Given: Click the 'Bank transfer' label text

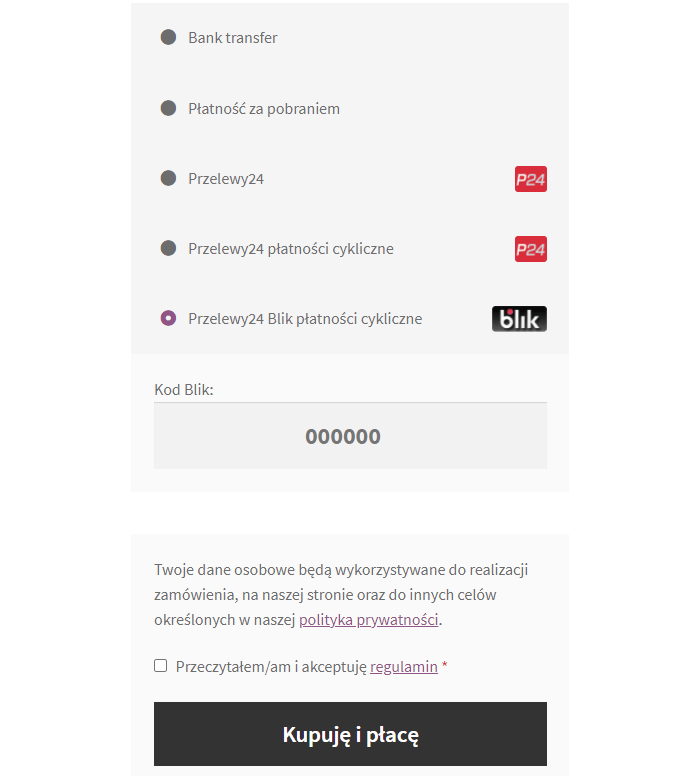Looking at the screenshot, I should point(233,38).
